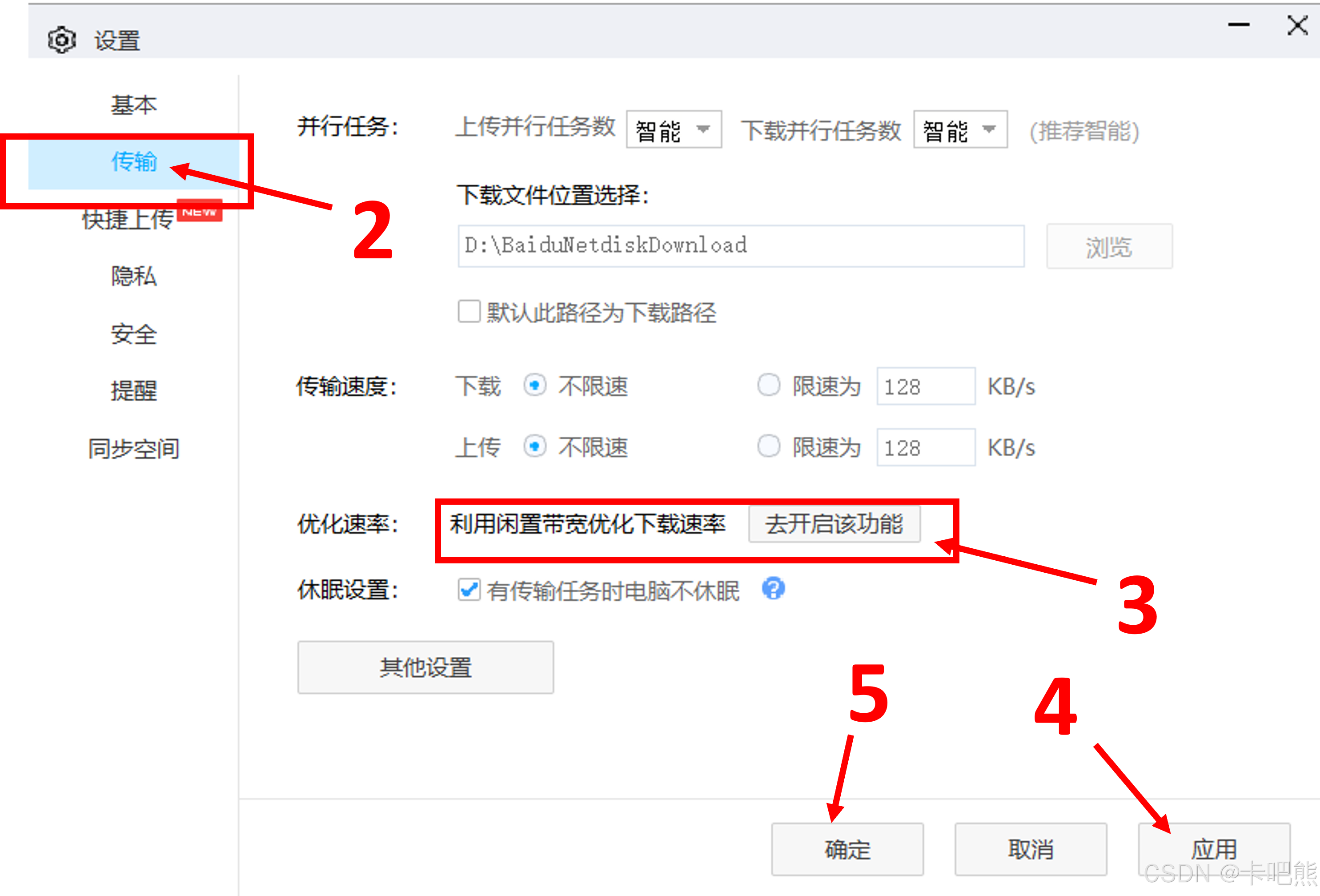Click 其他设置 button
Image resolution: width=1320 pixels, height=896 pixels.
[x=425, y=667]
